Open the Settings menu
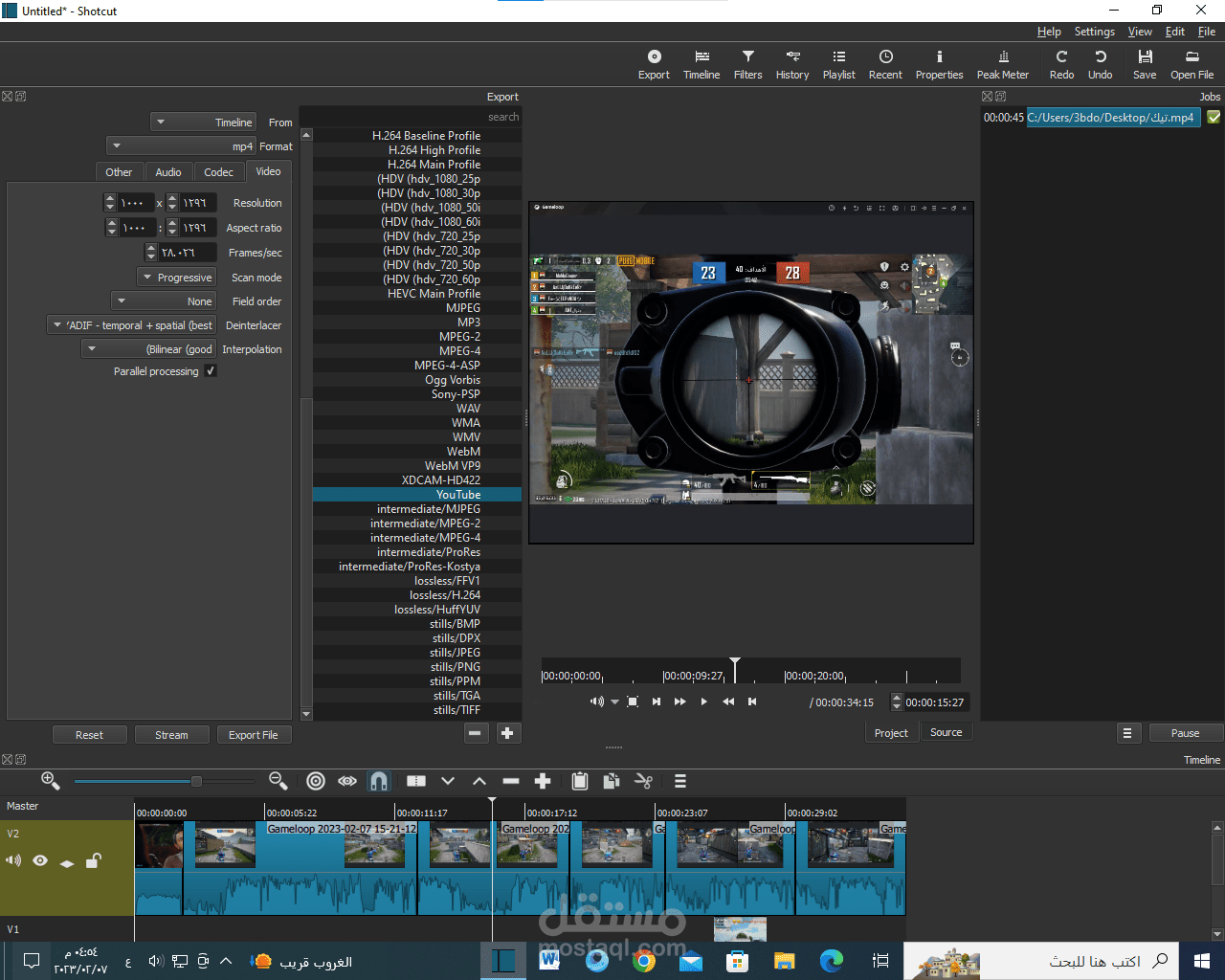The width and height of the screenshot is (1225, 980). [1094, 32]
